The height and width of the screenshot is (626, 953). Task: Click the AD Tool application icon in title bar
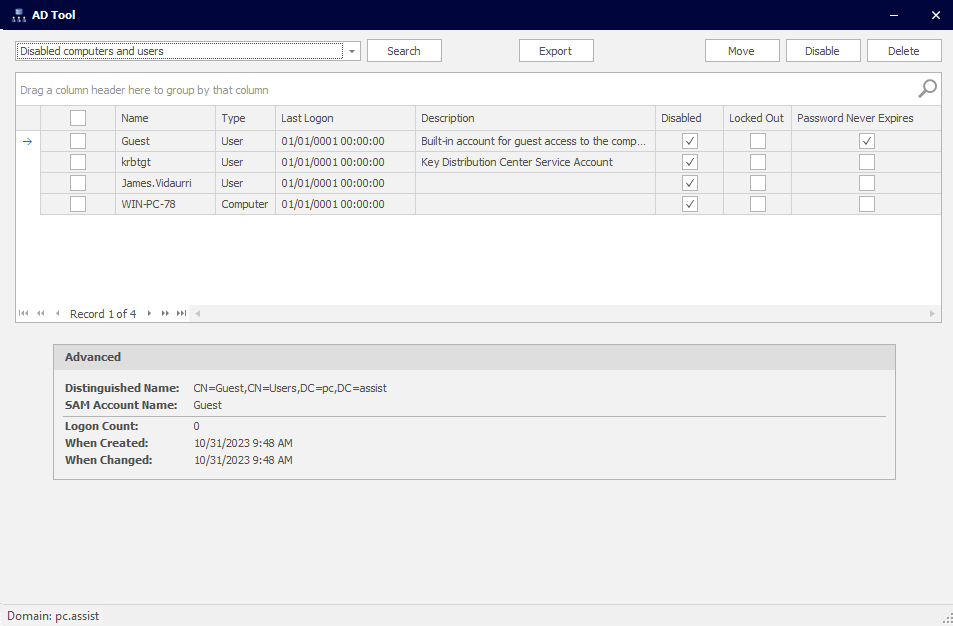coord(18,15)
